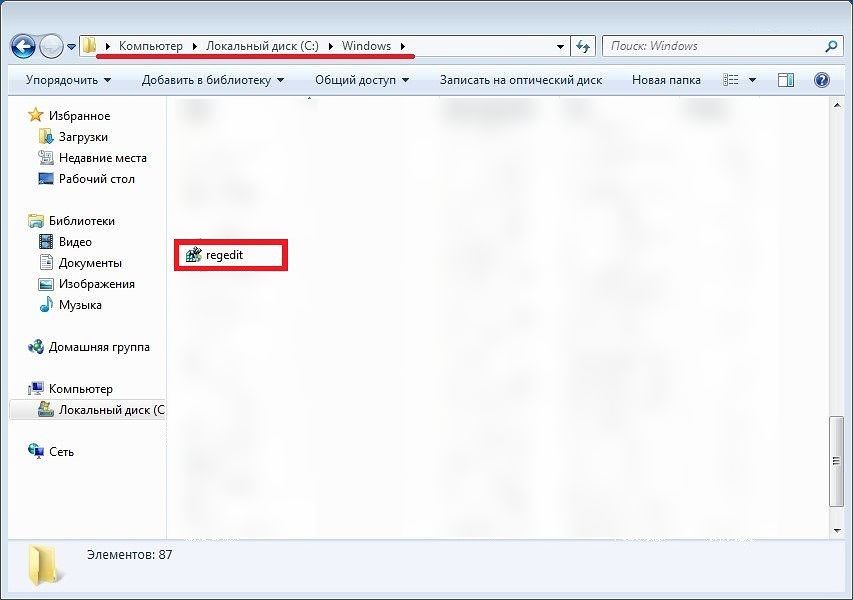The image size is (853, 600).
Task: Click the vertical scrollbar thumb
Action: (x=837, y=461)
